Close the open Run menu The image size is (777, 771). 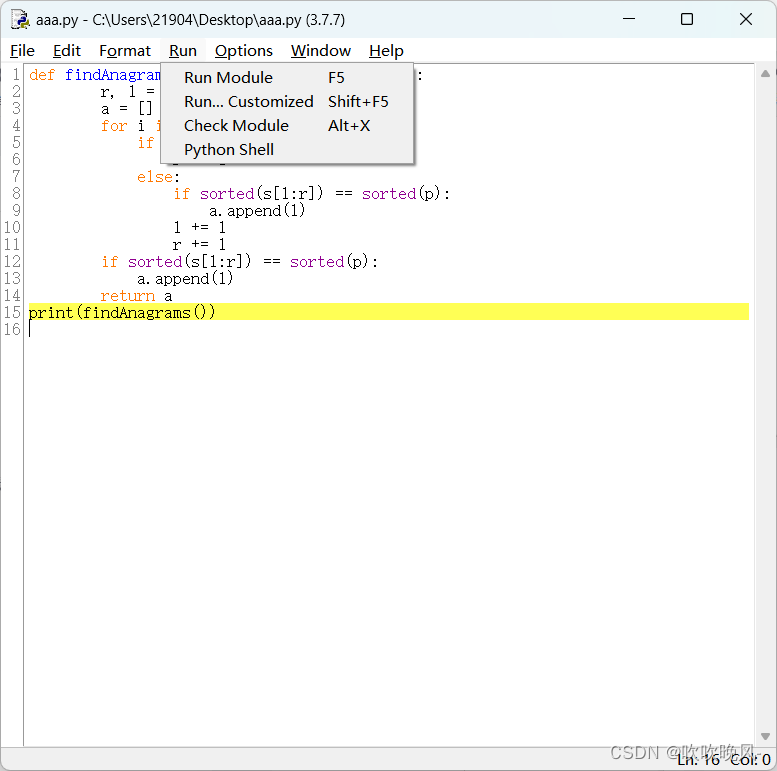(x=183, y=51)
